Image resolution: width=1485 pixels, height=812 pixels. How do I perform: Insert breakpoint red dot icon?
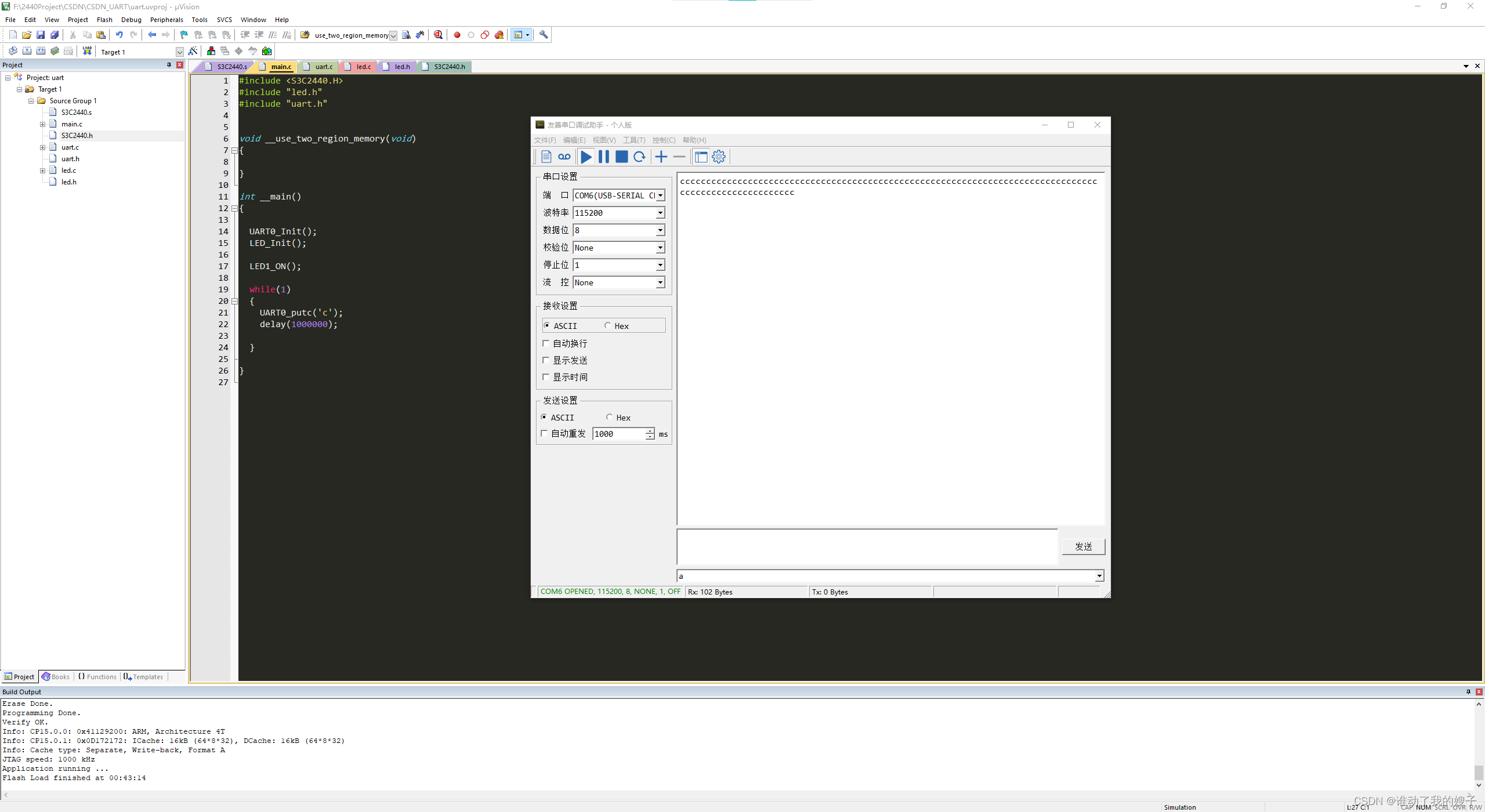tap(457, 35)
